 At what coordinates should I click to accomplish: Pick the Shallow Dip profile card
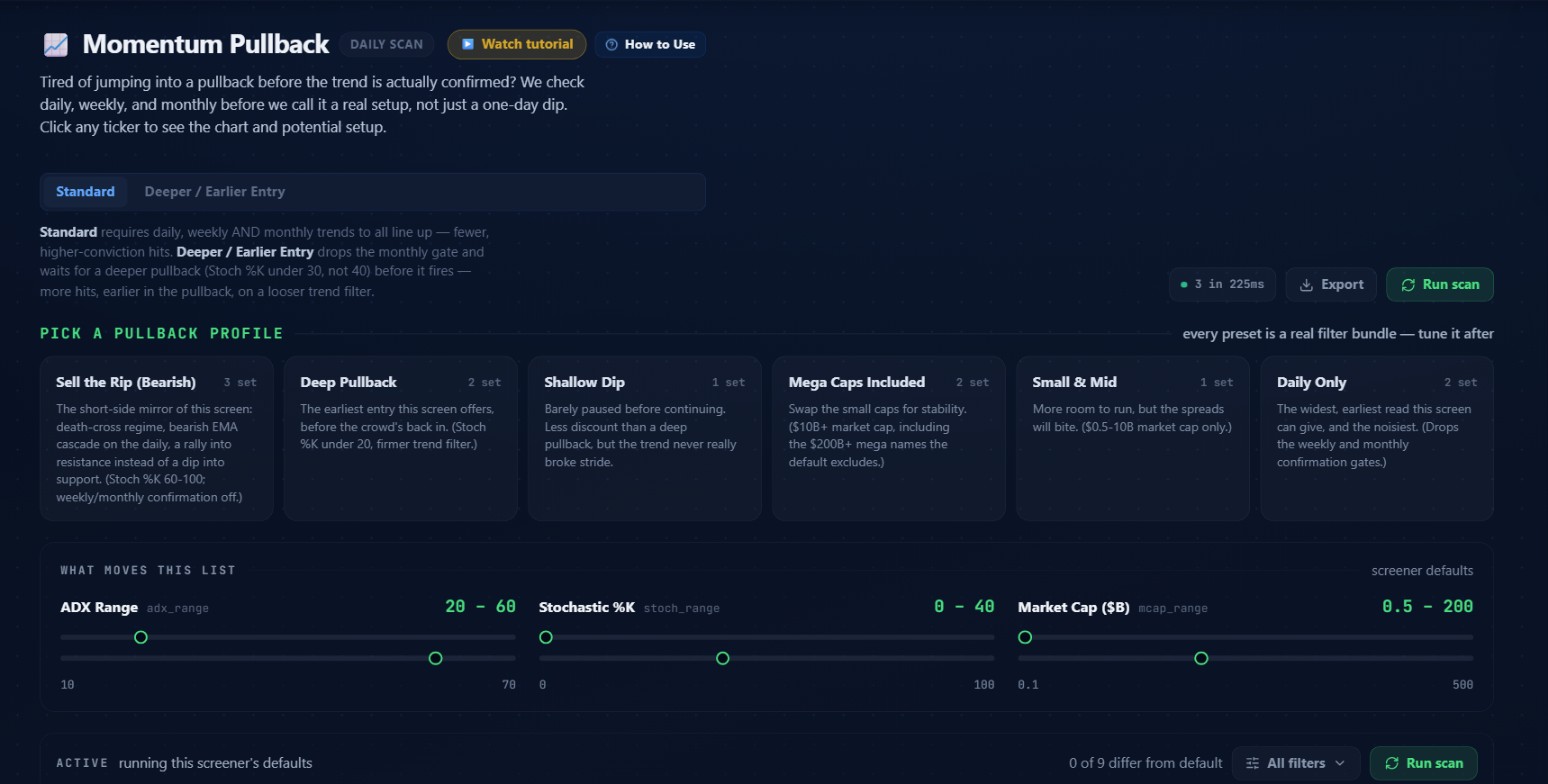(645, 438)
